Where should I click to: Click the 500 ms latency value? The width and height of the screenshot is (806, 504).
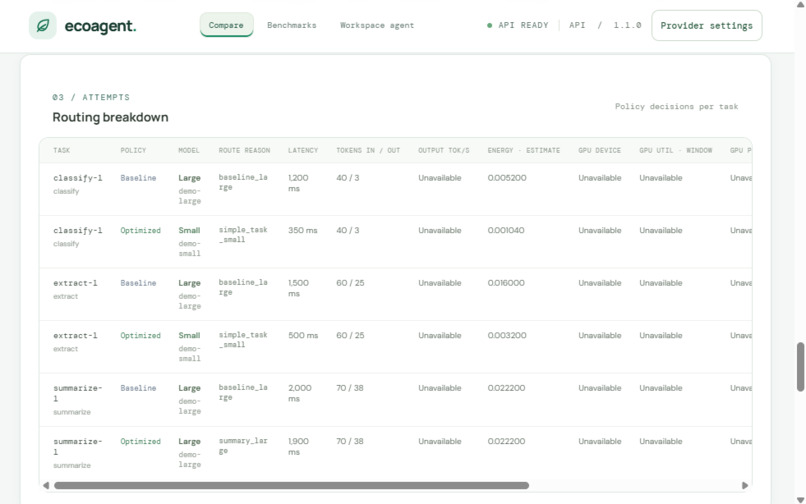click(303, 335)
